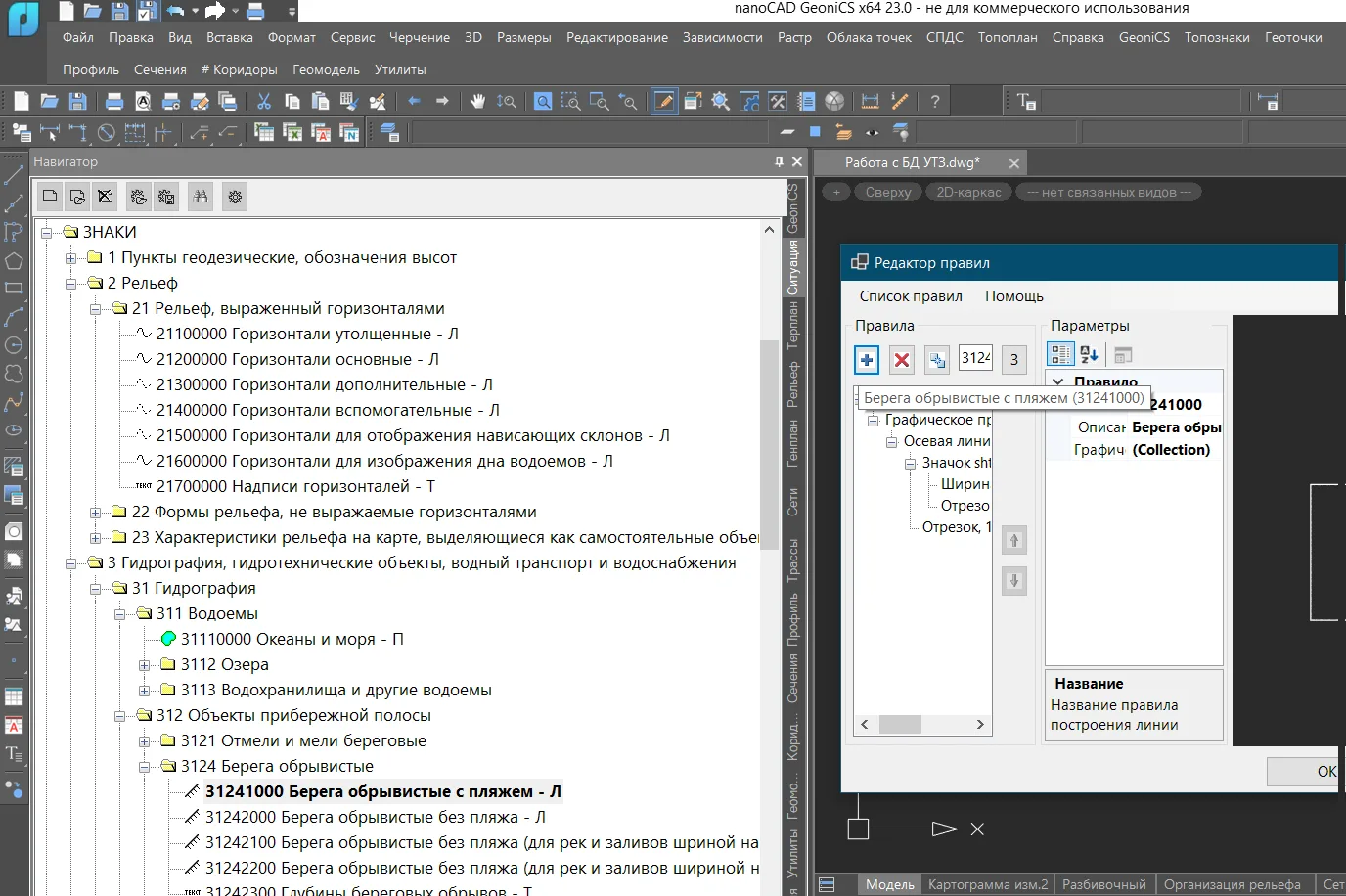The width and height of the screenshot is (1346, 896).
Task: Switch to the Рельеф vertical side tab
Action: tap(793, 384)
